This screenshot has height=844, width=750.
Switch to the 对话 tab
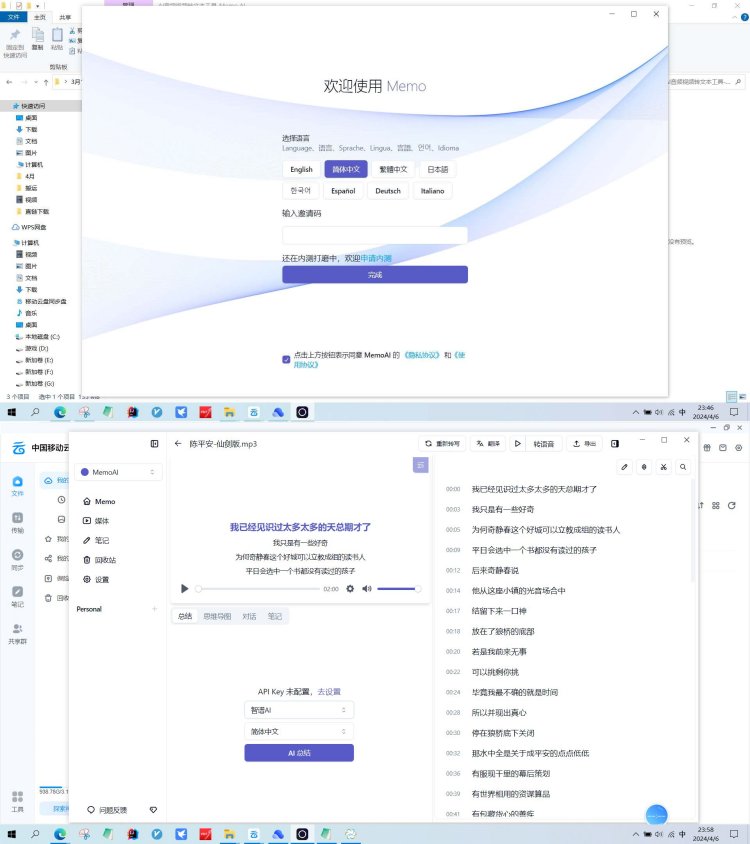249,616
